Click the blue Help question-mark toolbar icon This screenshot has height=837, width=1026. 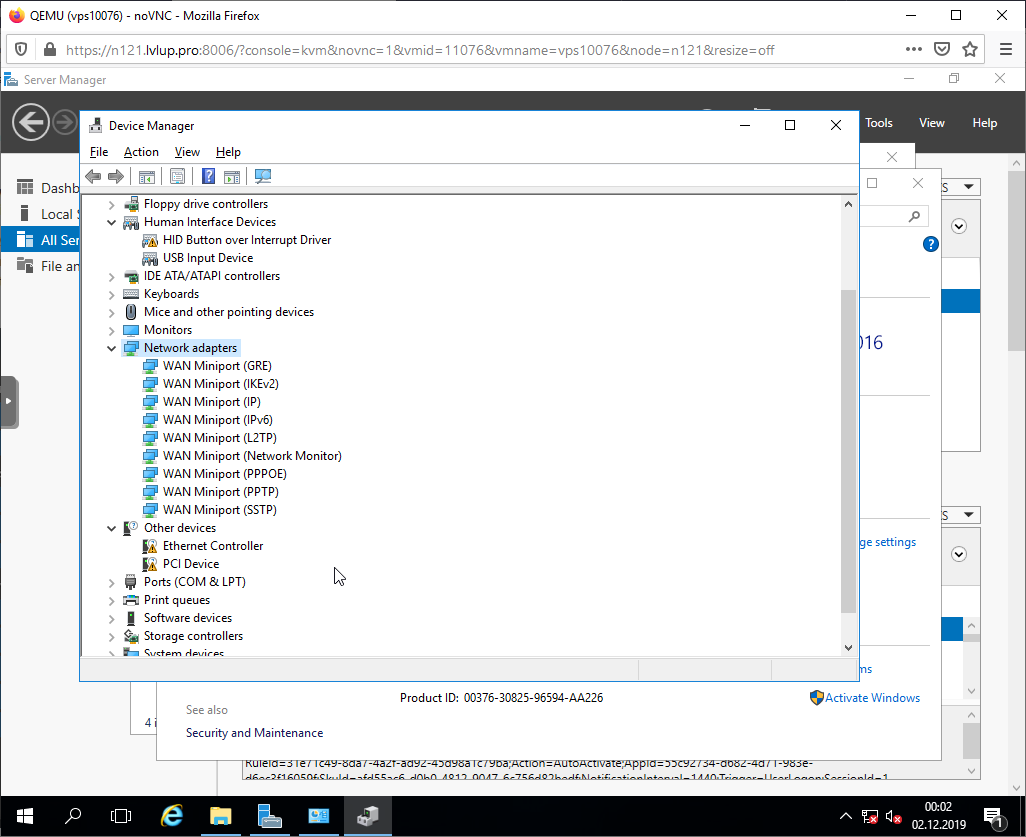click(208, 177)
